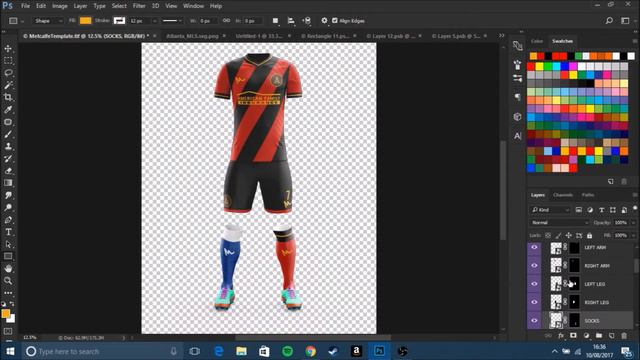Open the Kind layer filter dropdown
The image size is (640, 360).
point(550,210)
